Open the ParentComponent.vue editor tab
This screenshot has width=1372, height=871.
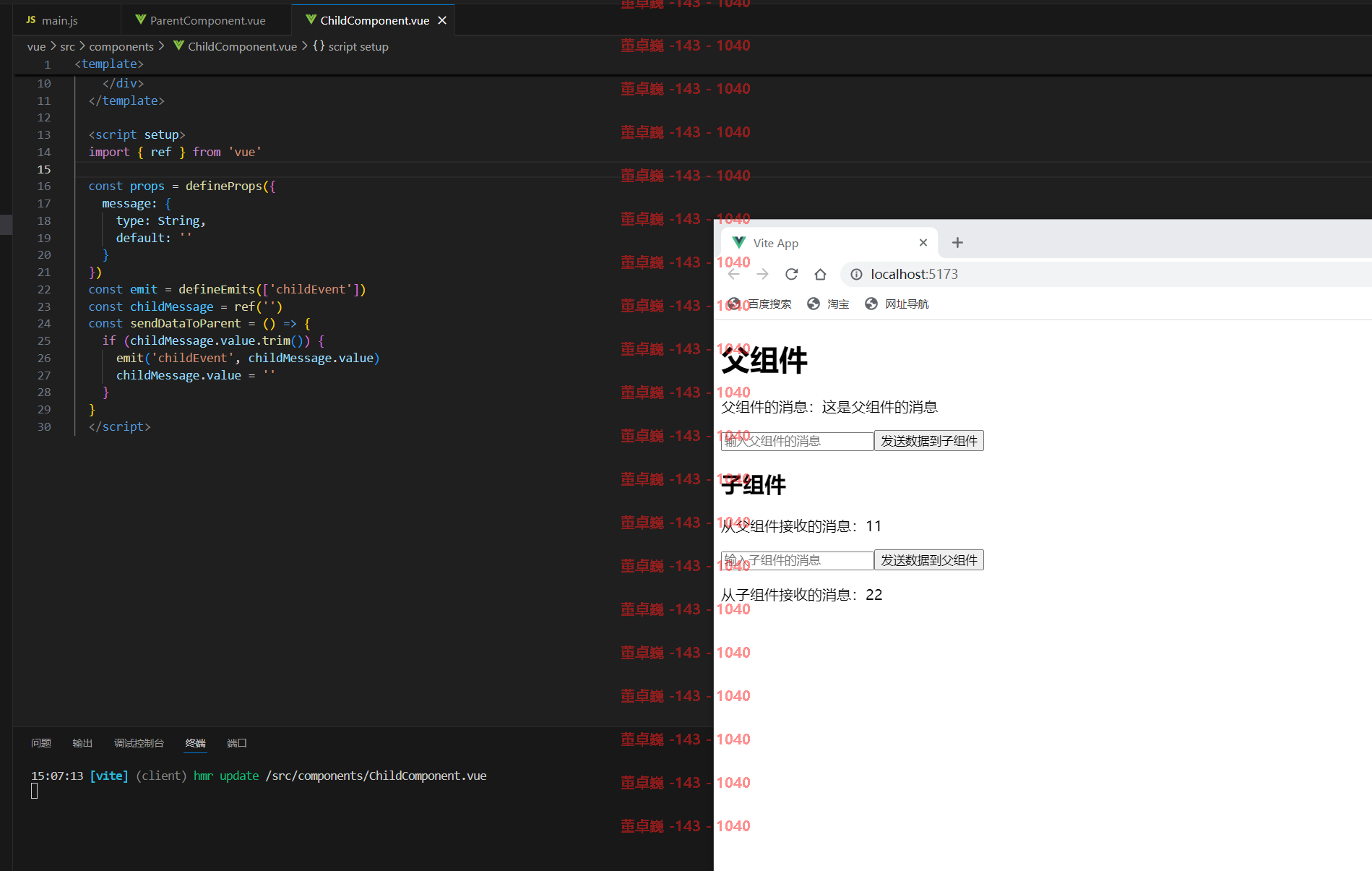[x=207, y=20]
